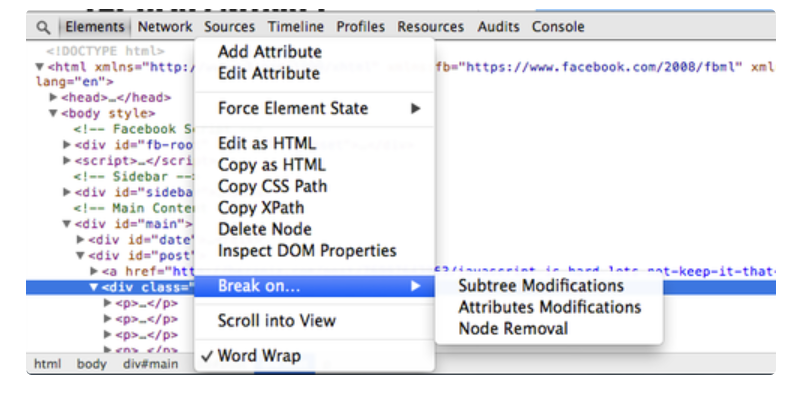
Task: Collapse the body style node
Action: pyautogui.click(x=53, y=113)
